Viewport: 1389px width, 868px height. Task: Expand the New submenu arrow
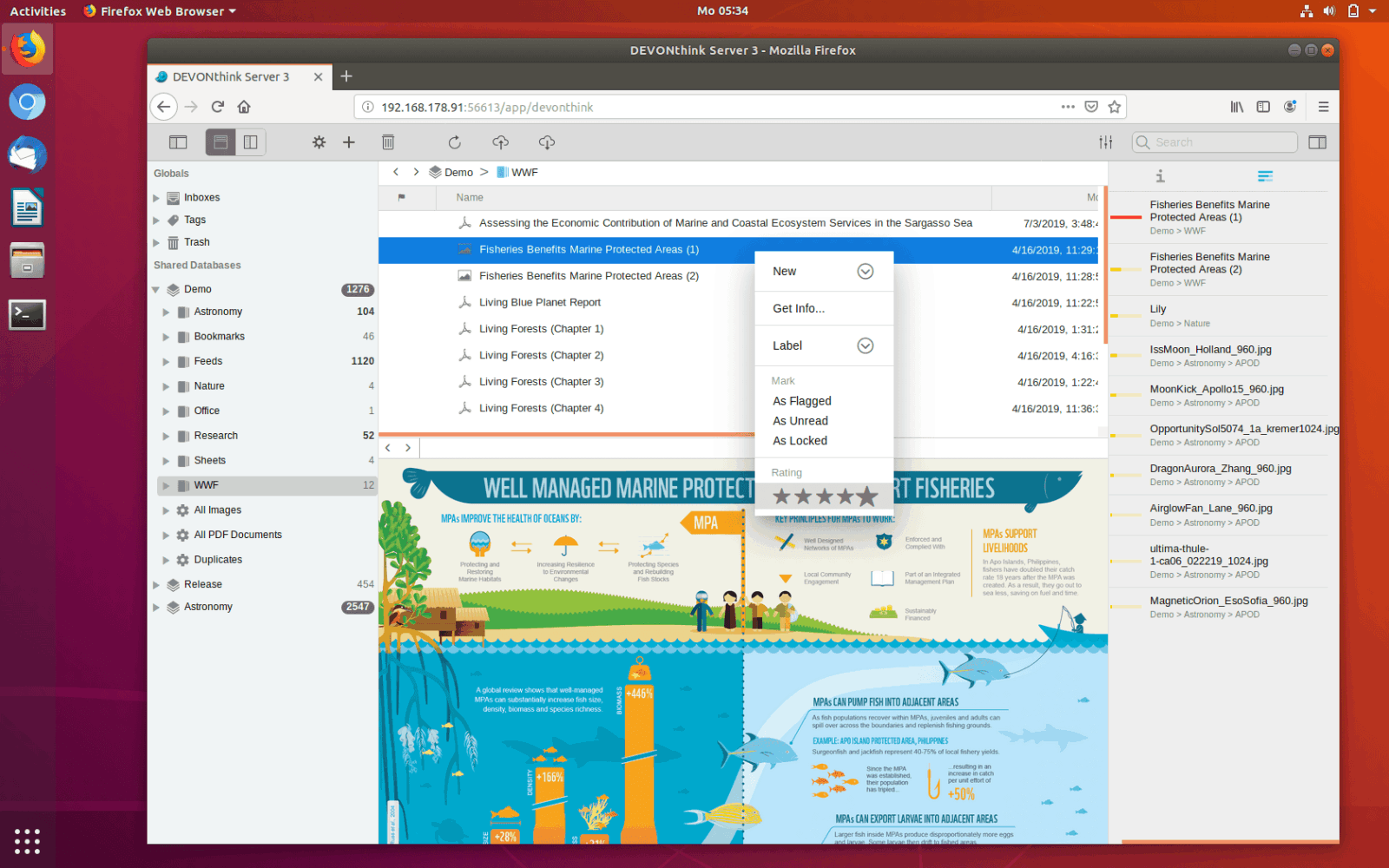[x=865, y=272]
